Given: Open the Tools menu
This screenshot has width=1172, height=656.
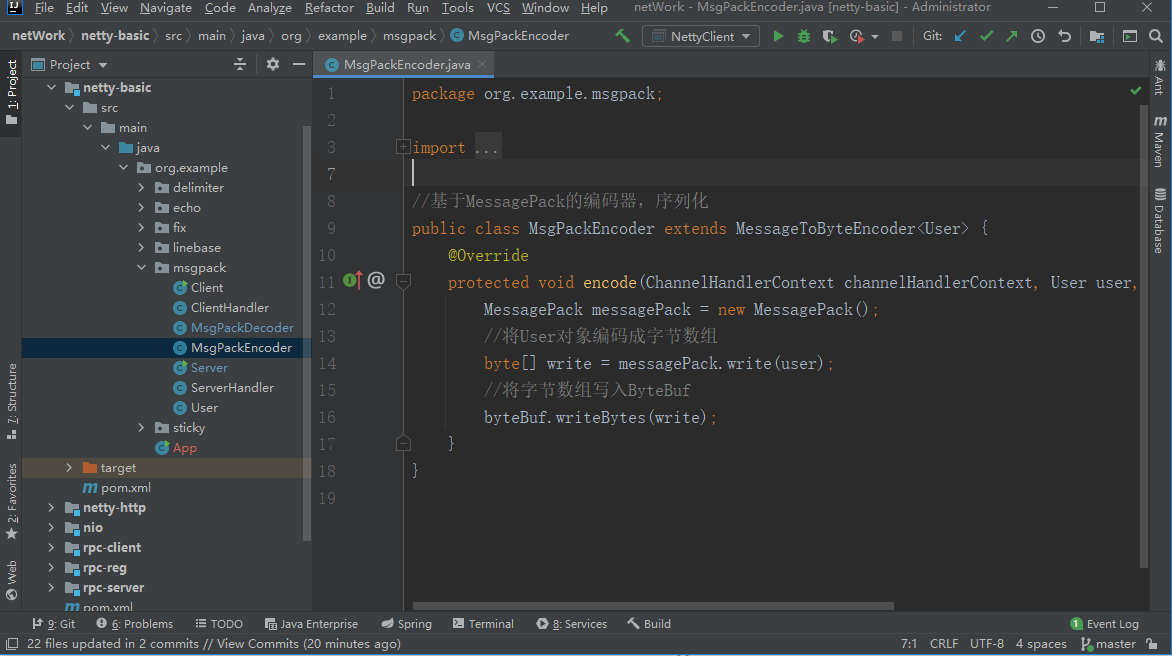Looking at the screenshot, I should 457,8.
